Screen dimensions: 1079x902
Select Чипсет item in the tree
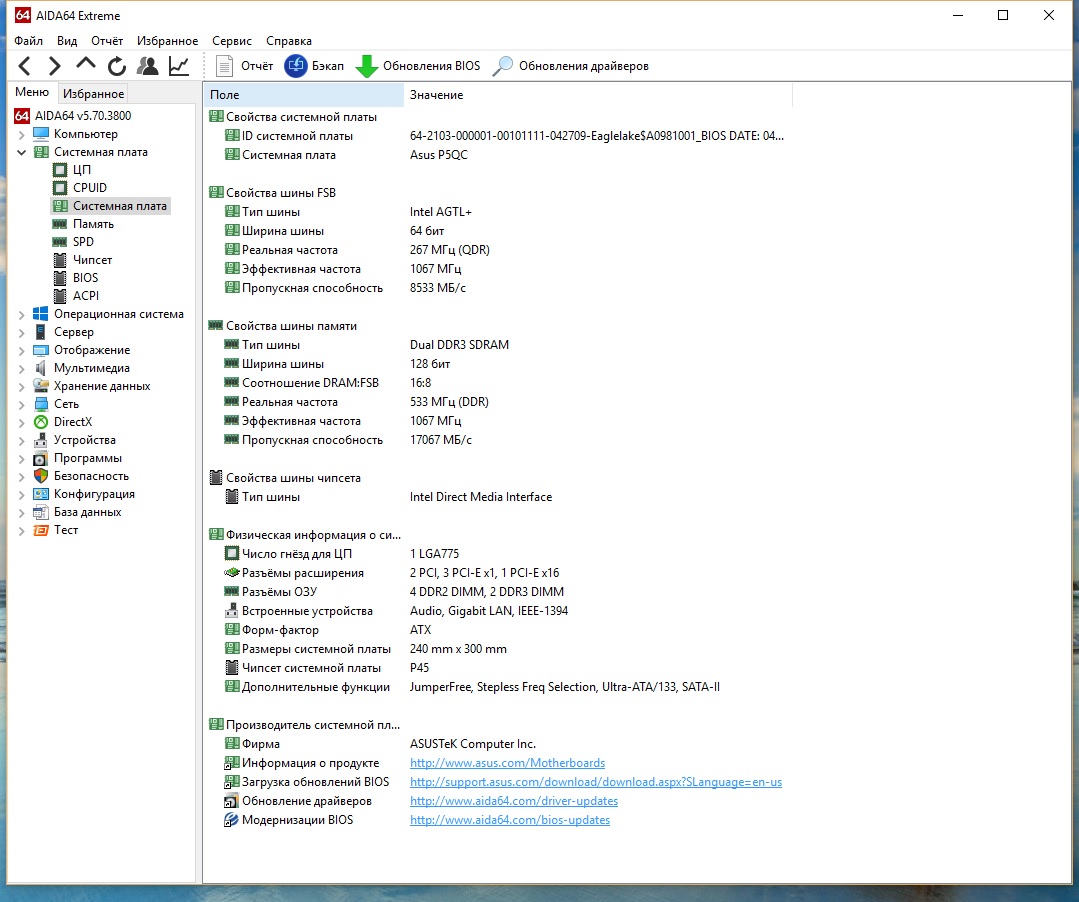(x=92, y=260)
